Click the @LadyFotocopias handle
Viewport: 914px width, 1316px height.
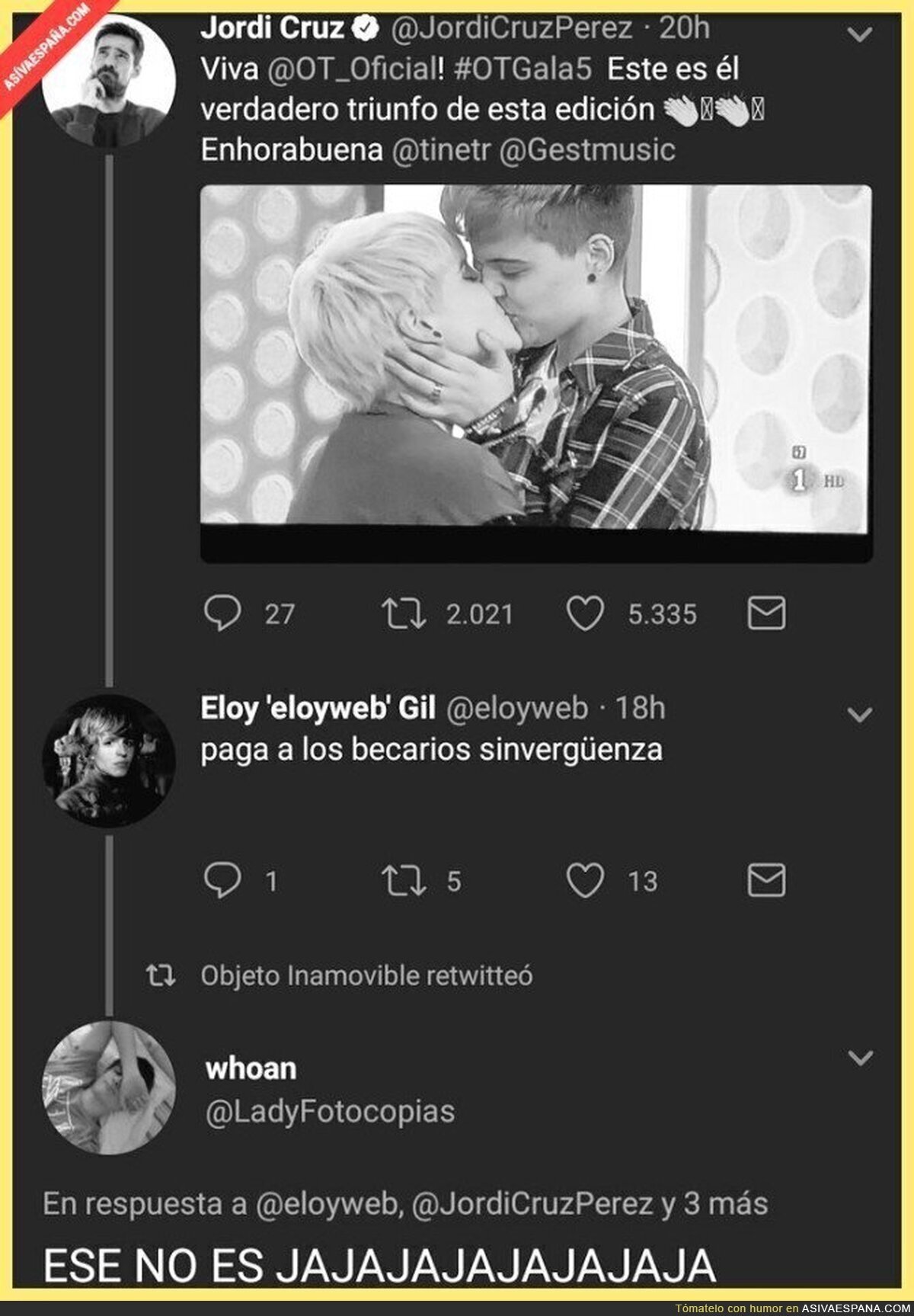330,1112
